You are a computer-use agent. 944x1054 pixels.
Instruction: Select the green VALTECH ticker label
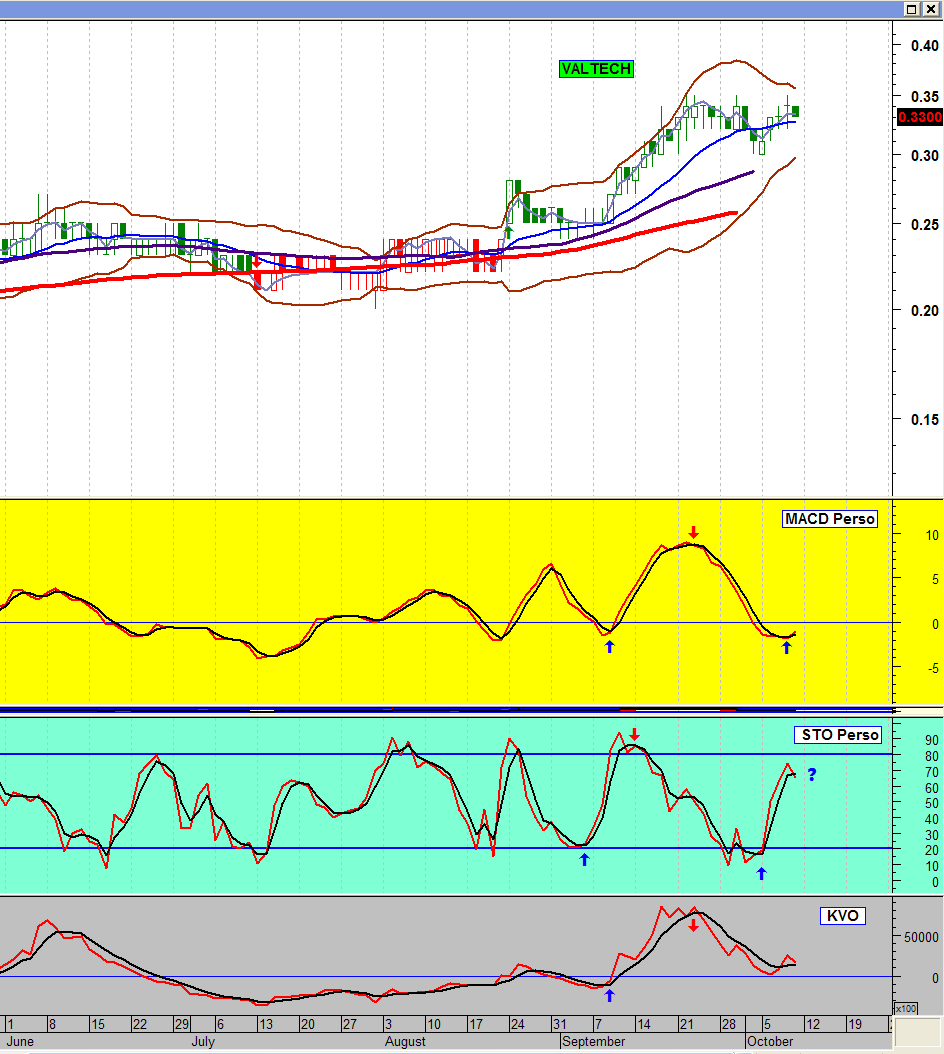pyautogui.click(x=596, y=69)
